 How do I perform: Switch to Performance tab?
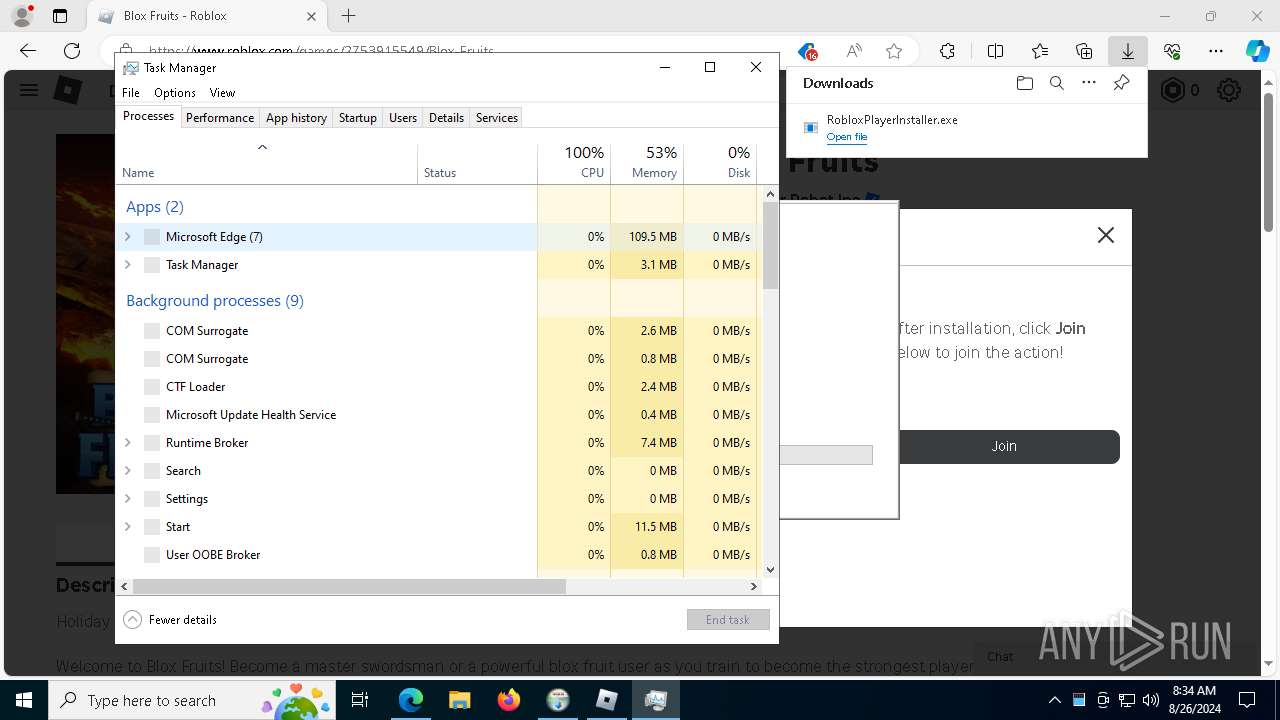click(220, 118)
